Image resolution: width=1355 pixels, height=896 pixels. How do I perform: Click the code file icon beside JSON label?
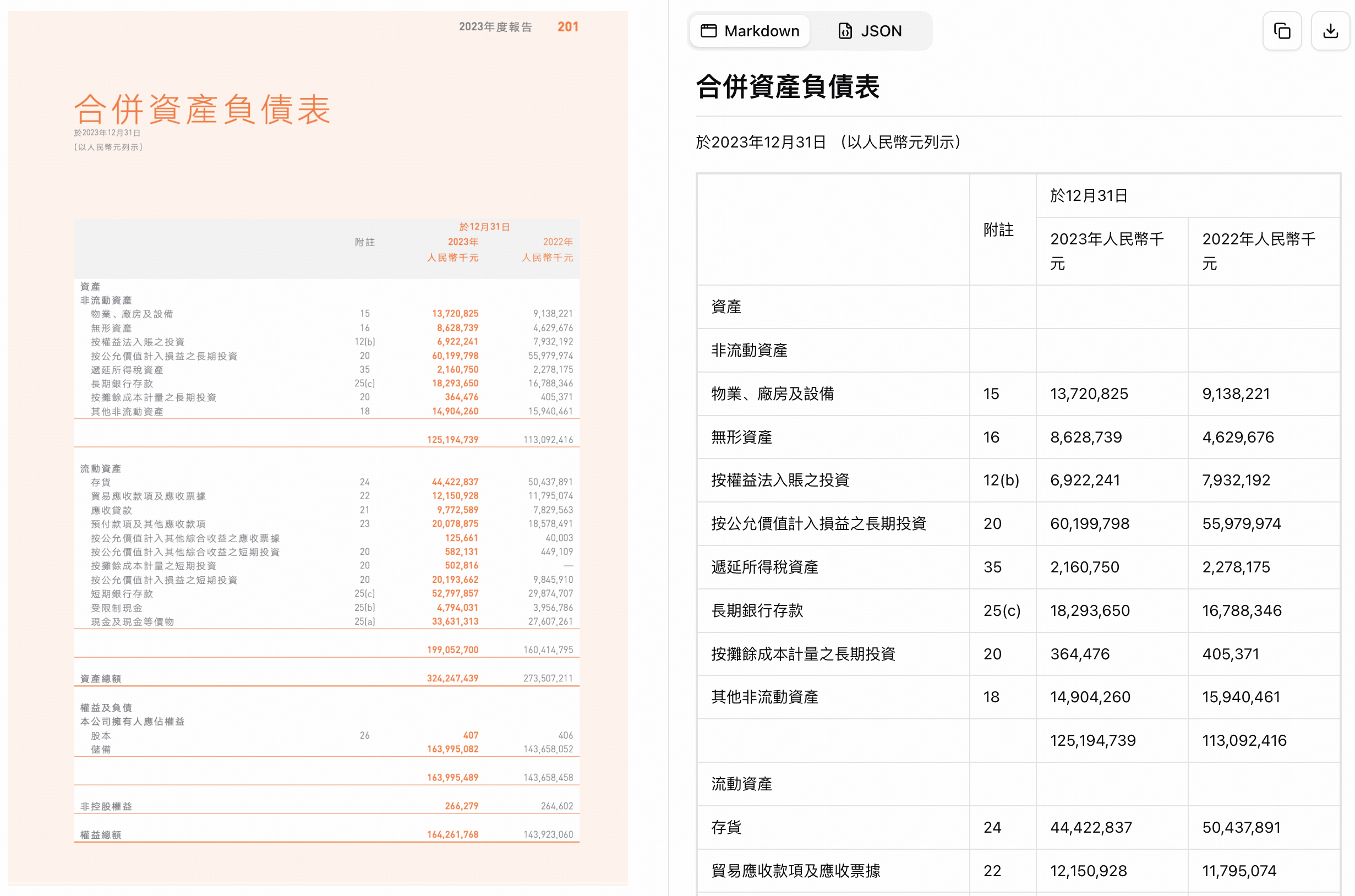click(845, 31)
